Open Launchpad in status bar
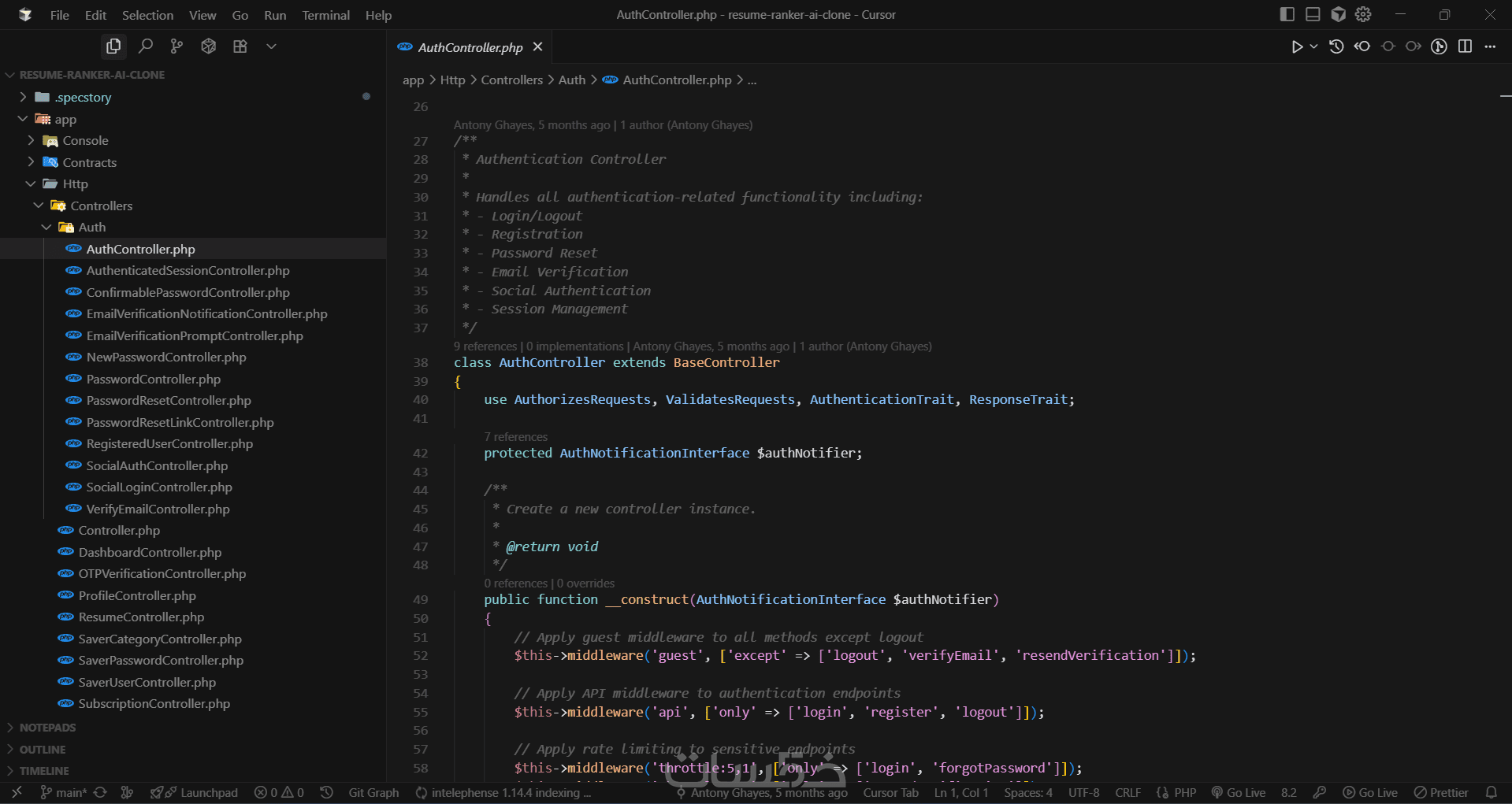Screen dimensions: 1512x804 194,792
